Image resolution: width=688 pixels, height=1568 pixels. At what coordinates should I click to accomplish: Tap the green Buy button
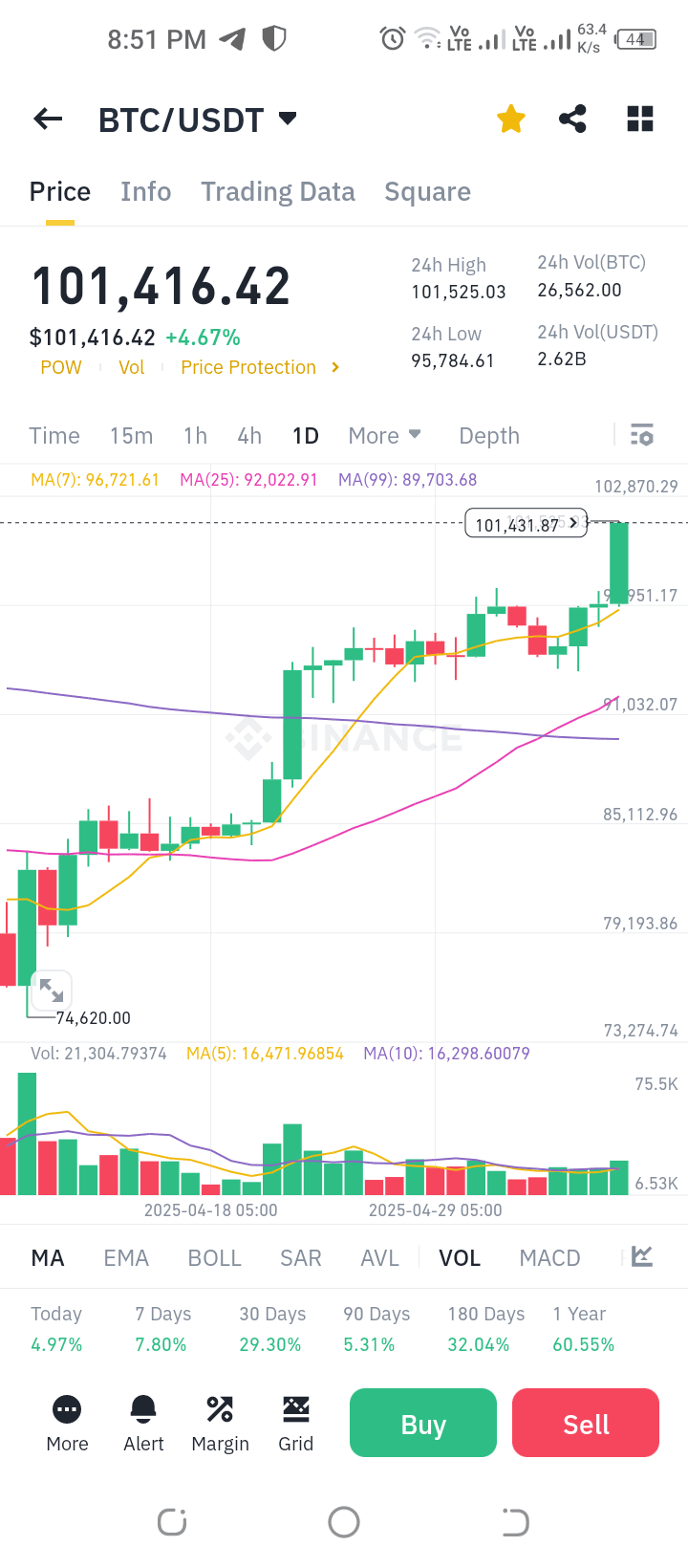pos(423,1423)
